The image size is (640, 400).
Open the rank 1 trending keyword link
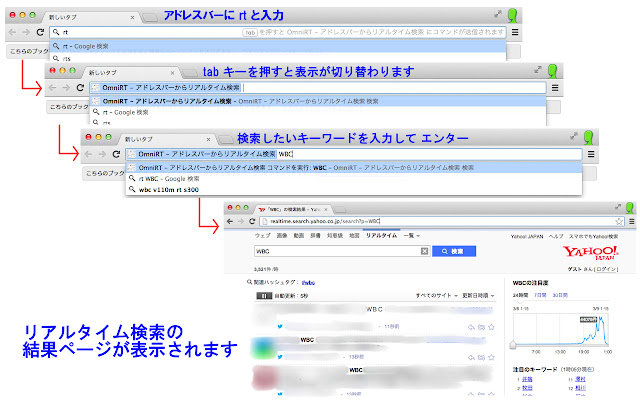(x=527, y=380)
